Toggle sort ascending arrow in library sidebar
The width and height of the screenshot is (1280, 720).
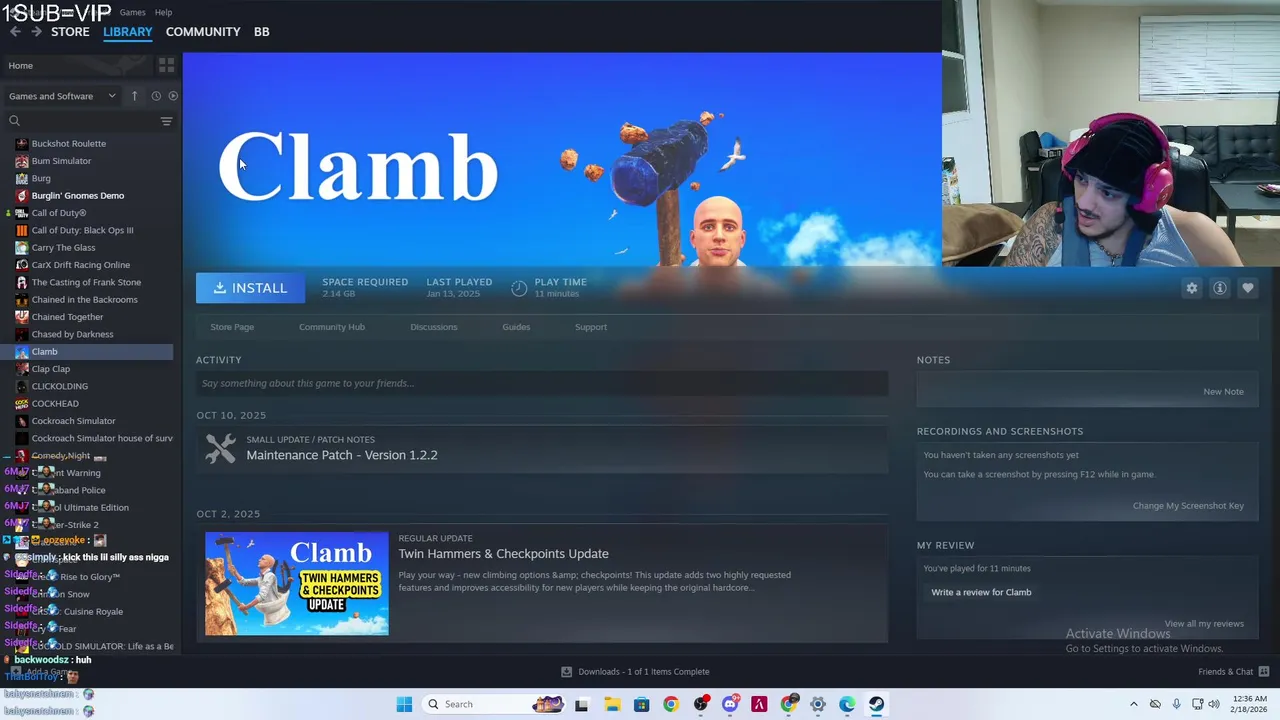tap(134, 96)
